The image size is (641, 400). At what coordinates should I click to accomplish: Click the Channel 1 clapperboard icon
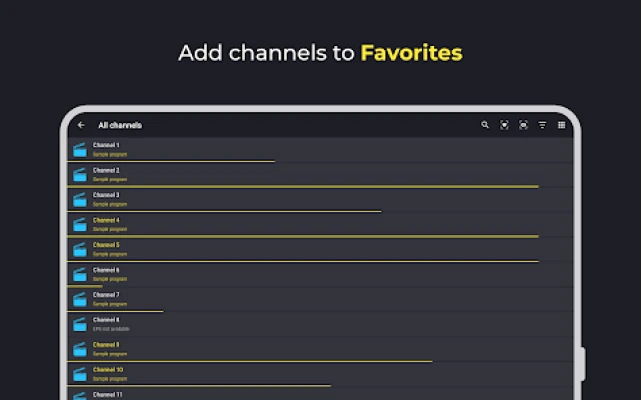[80, 150]
